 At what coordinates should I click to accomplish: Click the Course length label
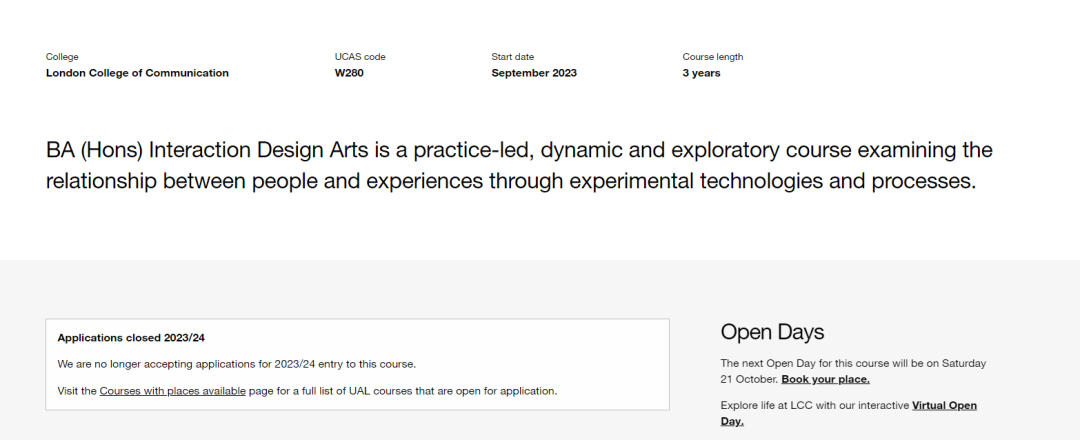(713, 57)
